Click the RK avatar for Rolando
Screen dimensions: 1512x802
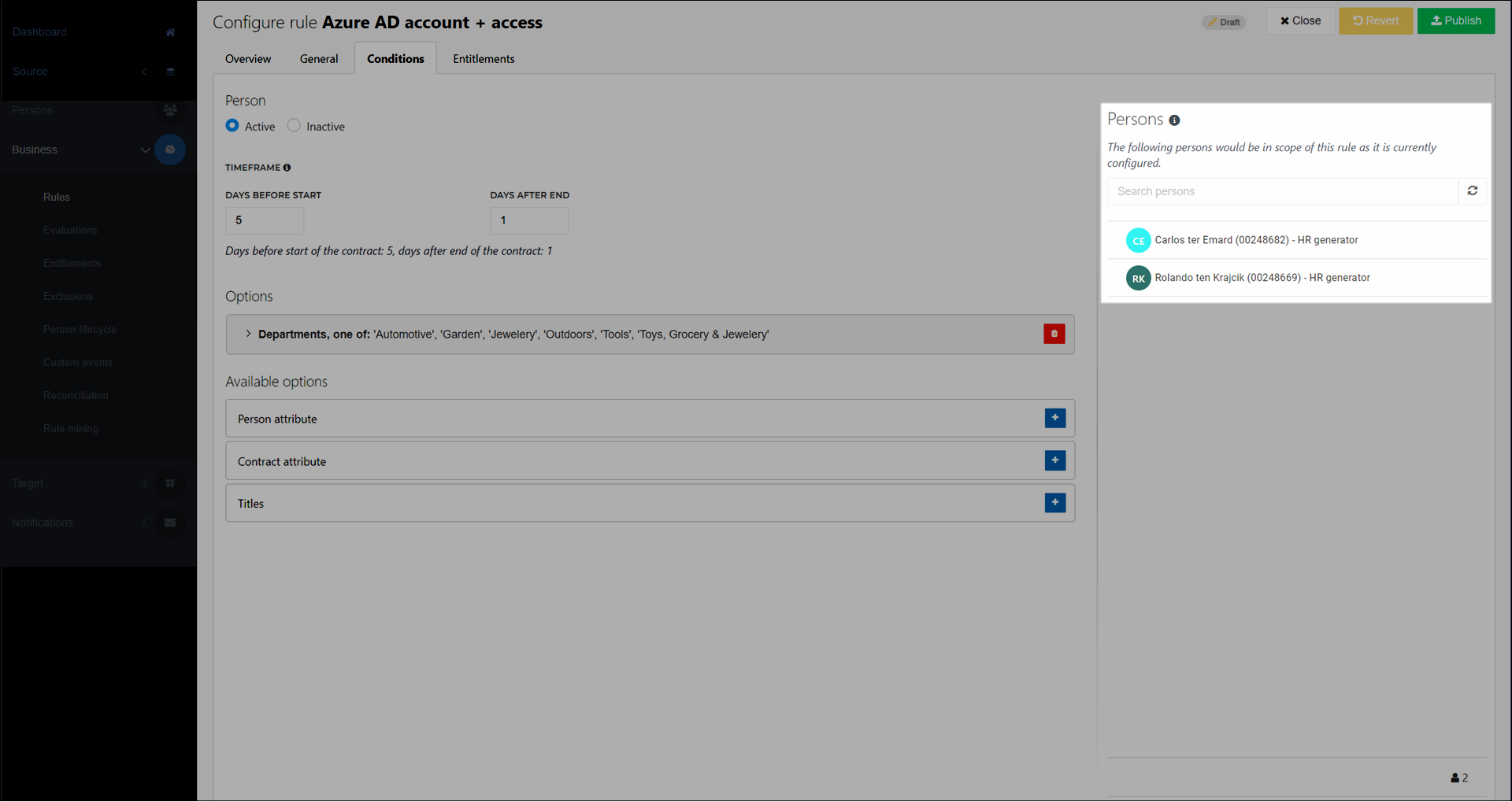tap(1138, 278)
